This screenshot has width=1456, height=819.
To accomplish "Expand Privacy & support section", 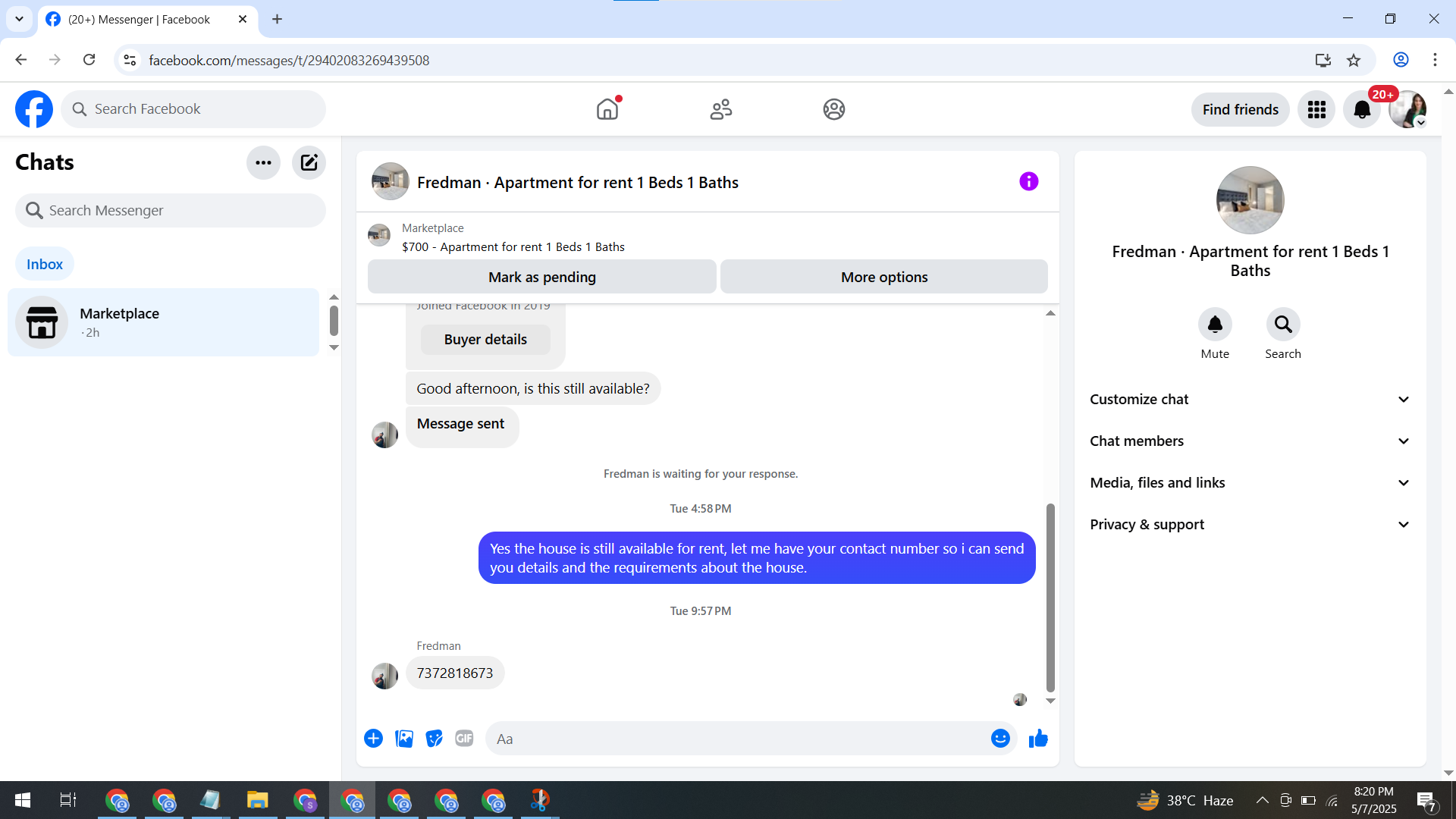I will pyautogui.click(x=1250, y=525).
